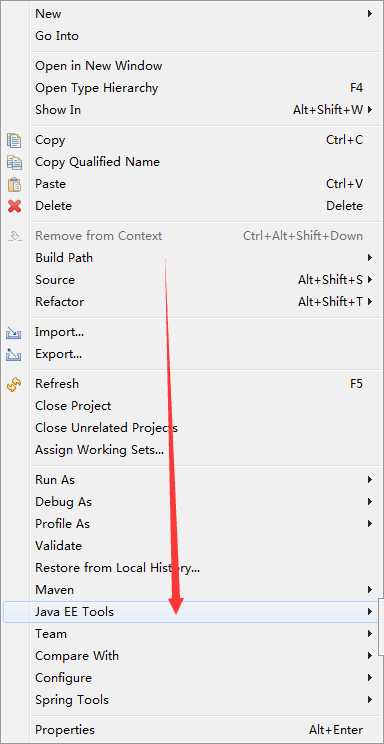Click the red Delete X icon
Viewport: 384px width, 744px height.
14,206
